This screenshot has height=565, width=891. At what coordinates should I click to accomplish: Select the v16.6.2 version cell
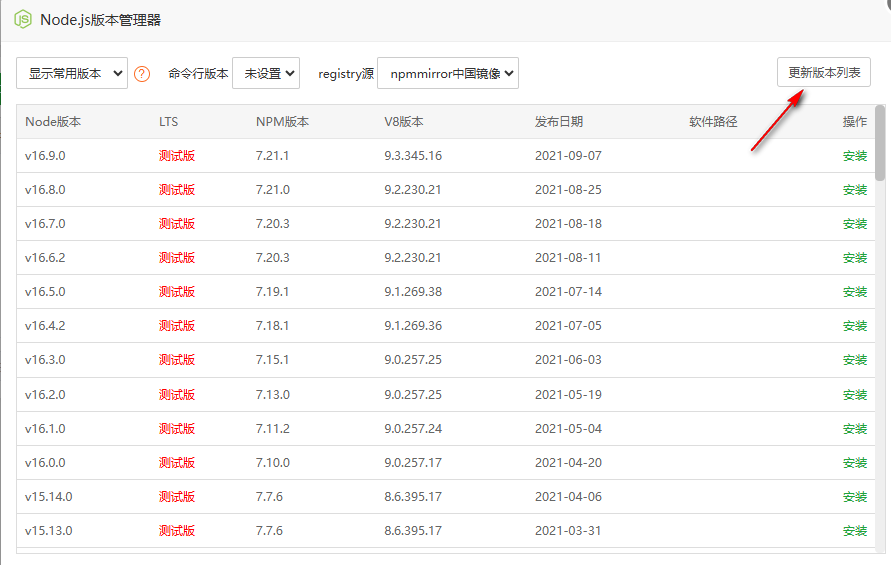(x=45, y=258)
